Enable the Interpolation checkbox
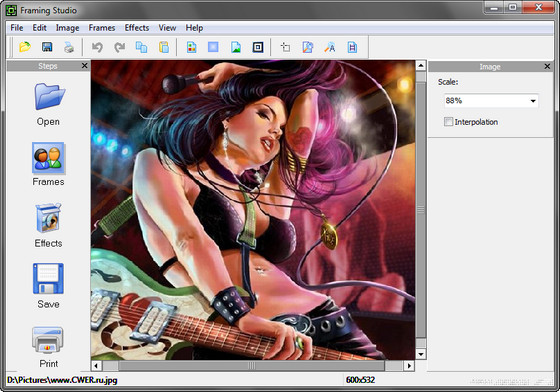Screen dimensions: 560x392 click(x=448, y=122)
